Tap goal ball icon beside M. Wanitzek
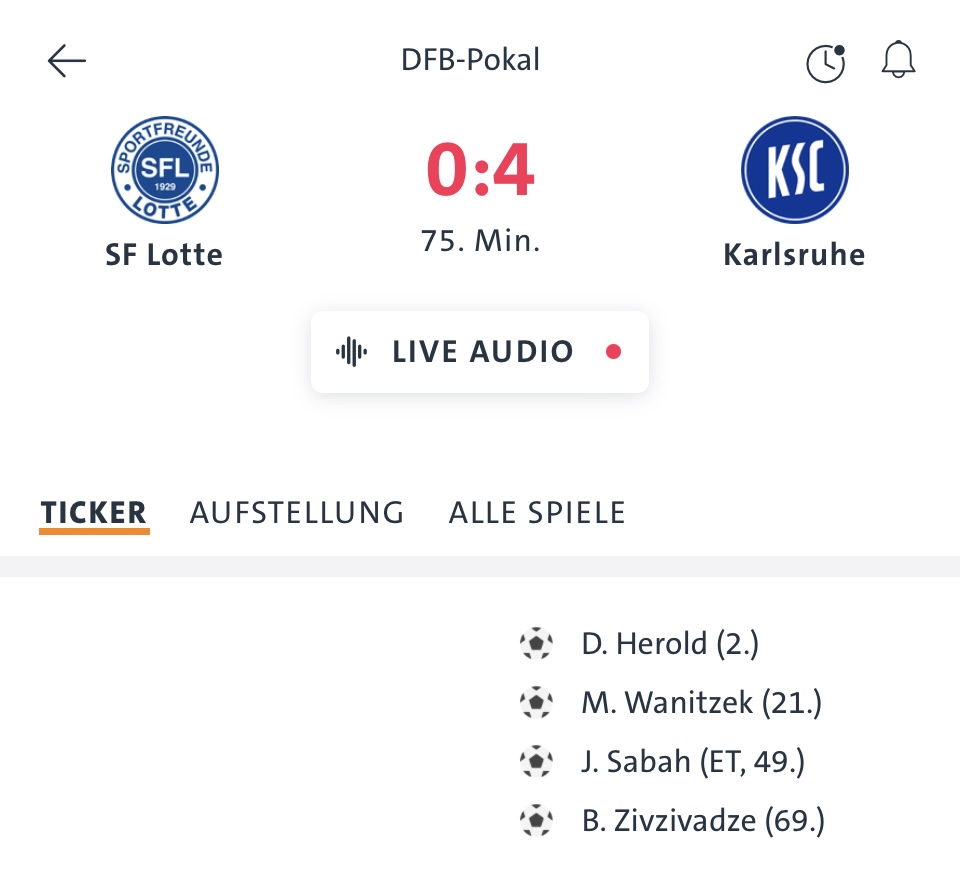 tap(536, 702)
